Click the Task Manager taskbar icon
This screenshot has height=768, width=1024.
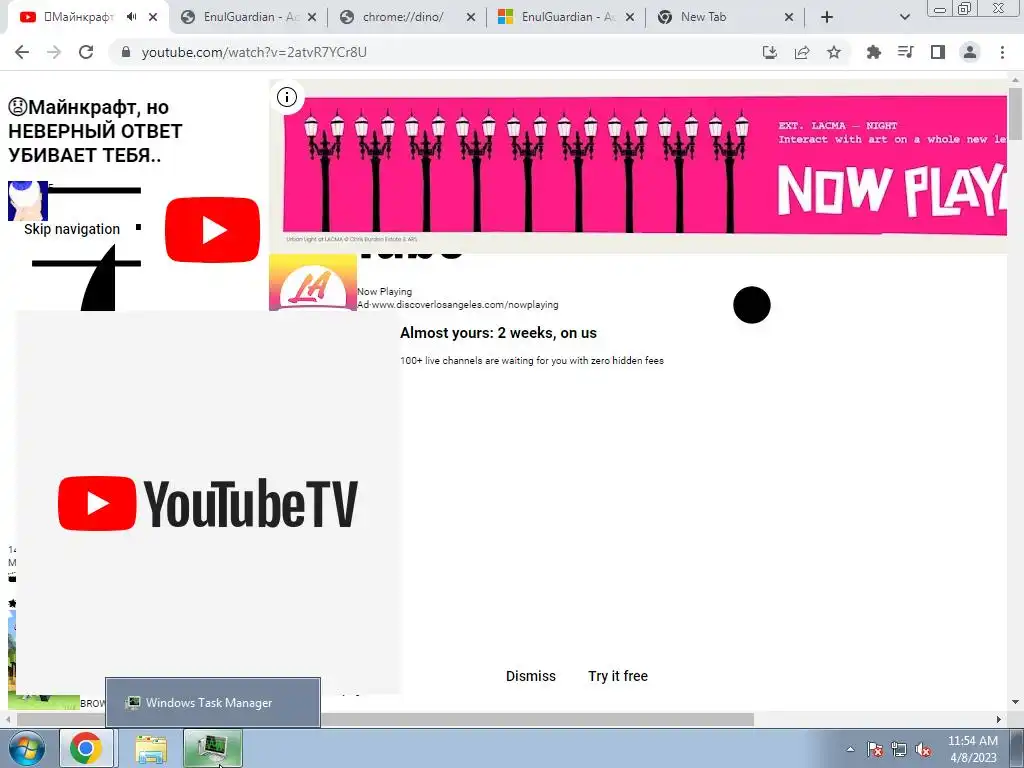pos(213,748)
